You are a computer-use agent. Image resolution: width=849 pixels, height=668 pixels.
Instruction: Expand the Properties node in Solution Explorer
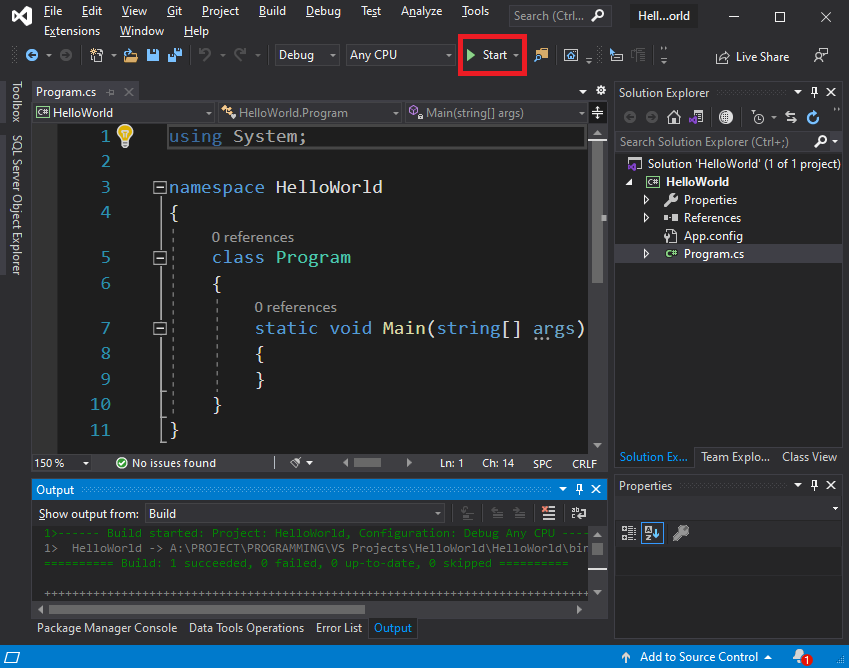tap(647, 200)
